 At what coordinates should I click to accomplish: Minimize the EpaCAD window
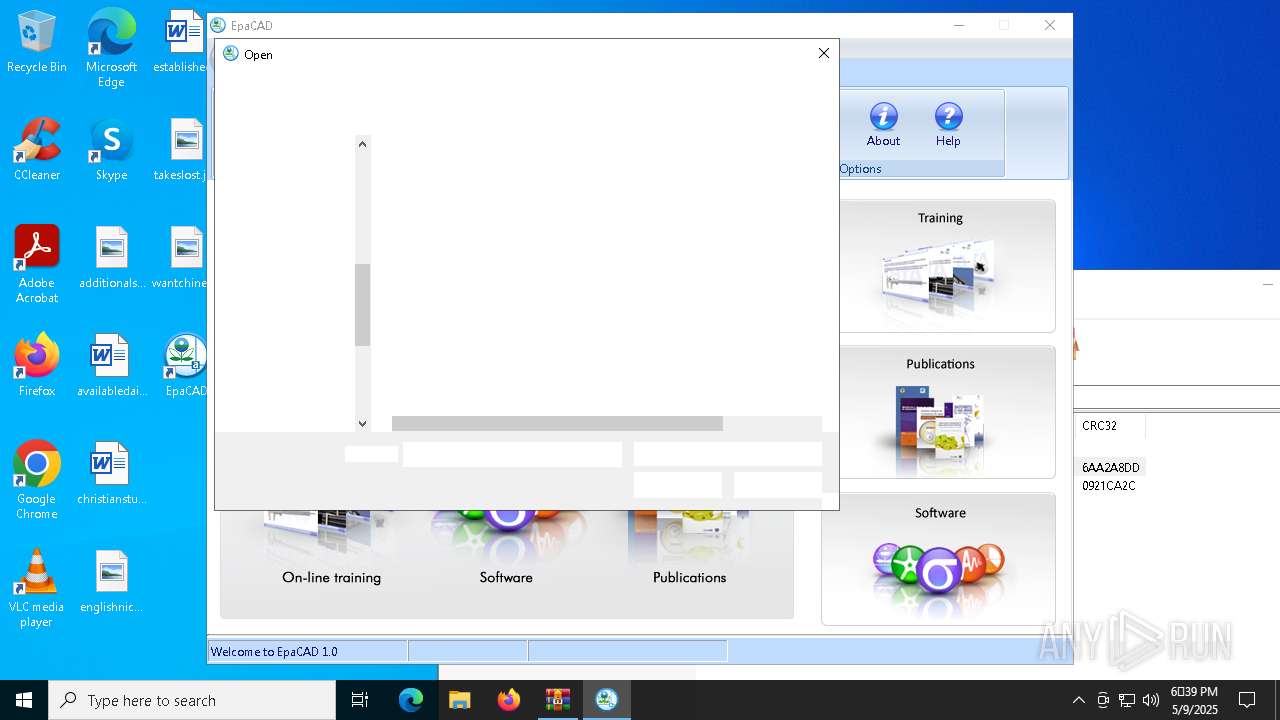tap(959, 25)
